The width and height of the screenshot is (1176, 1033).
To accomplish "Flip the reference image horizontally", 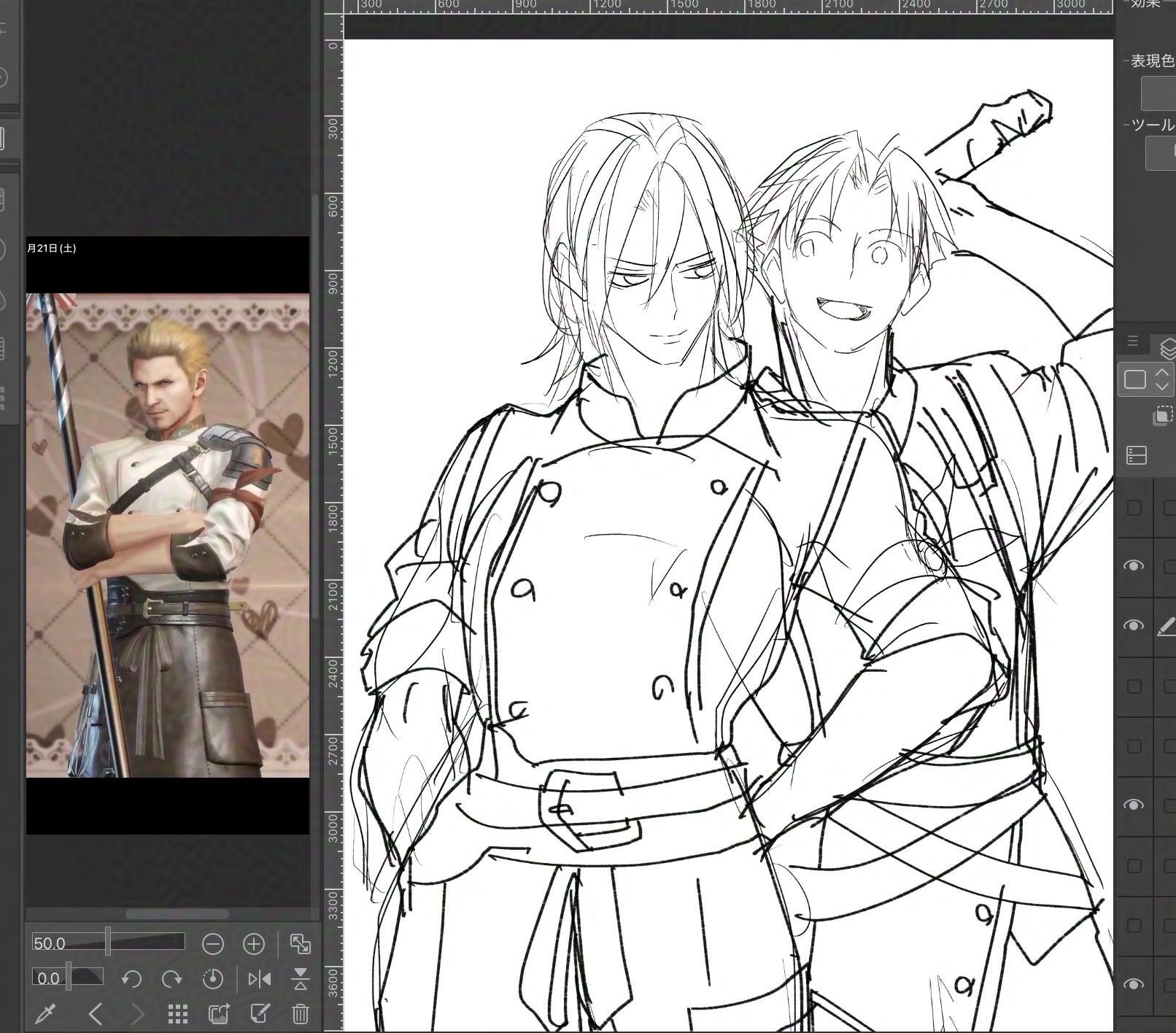I will point(259,979).
